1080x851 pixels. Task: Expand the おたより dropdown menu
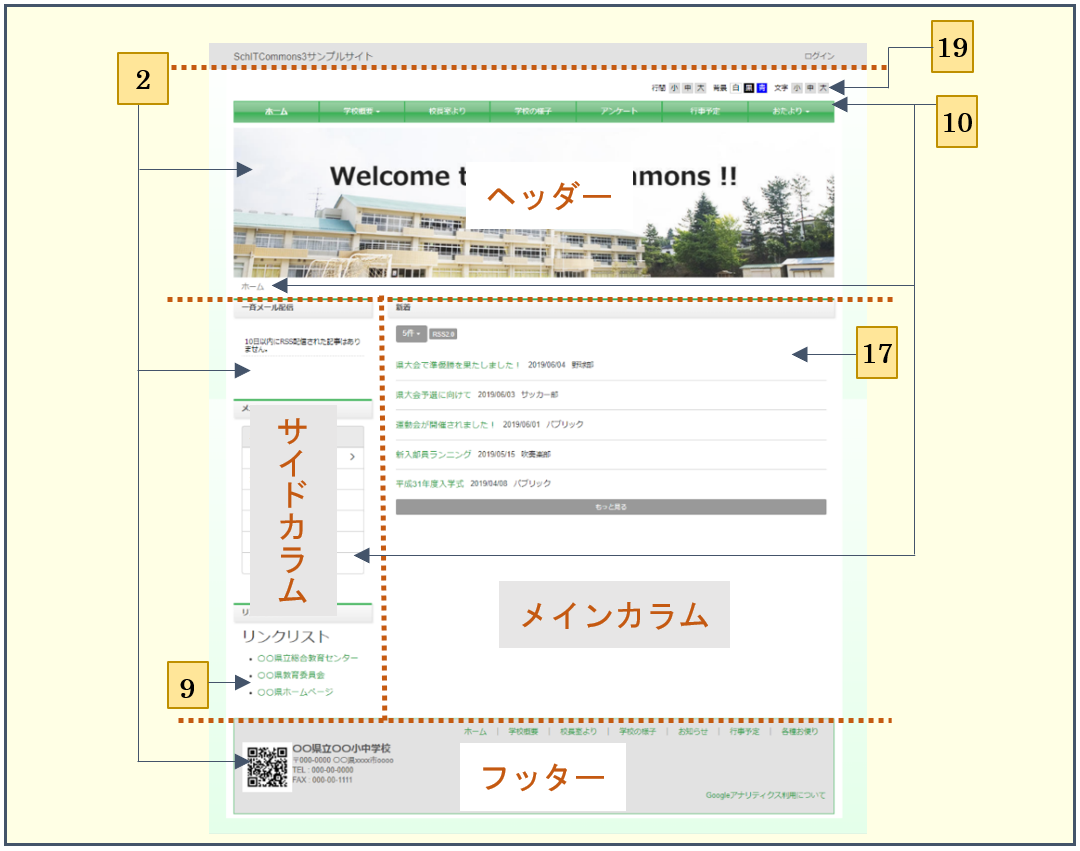click(x=790, y=112)
